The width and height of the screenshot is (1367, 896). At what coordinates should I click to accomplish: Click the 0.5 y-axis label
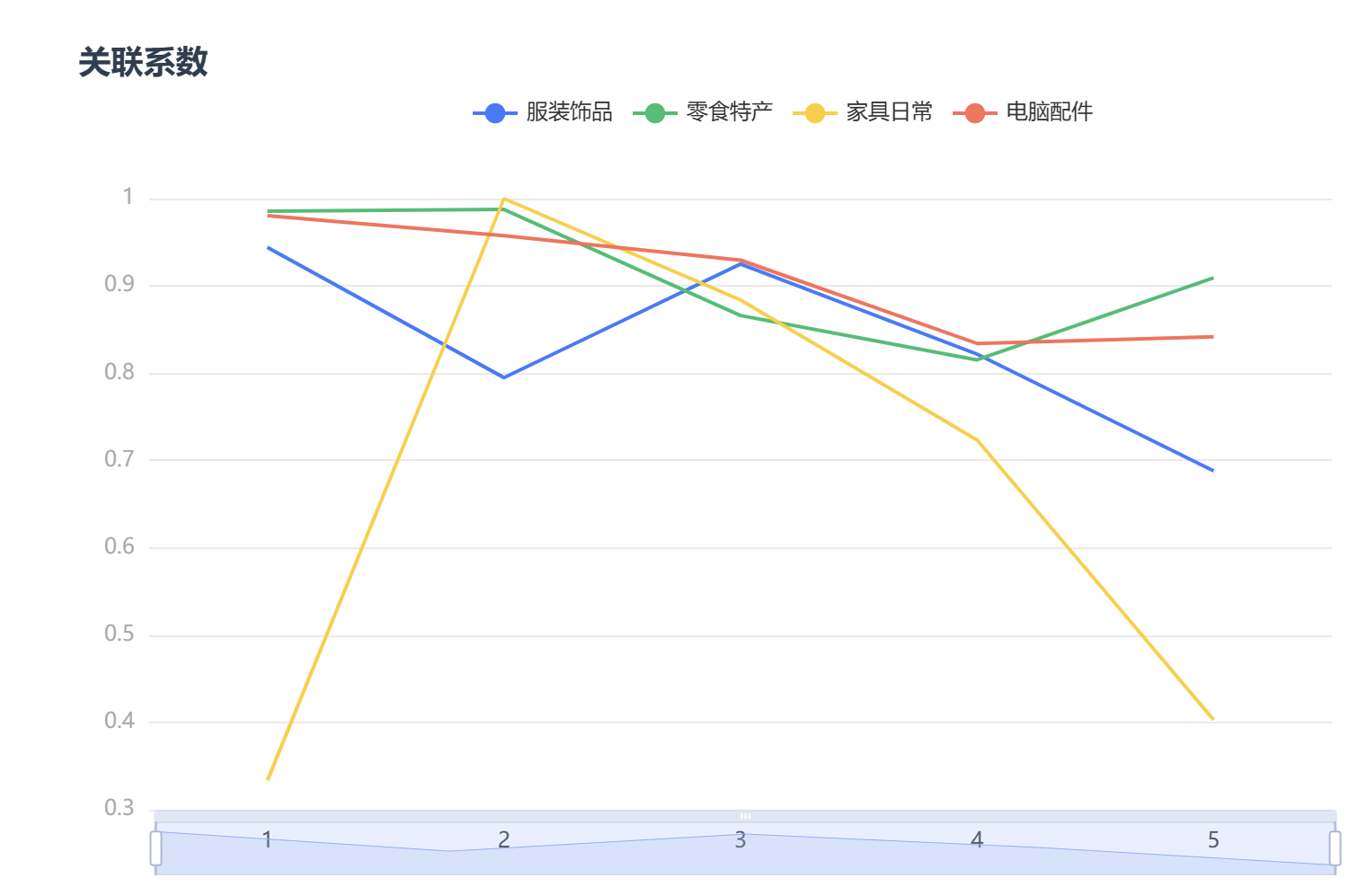[x=119, y=634]
